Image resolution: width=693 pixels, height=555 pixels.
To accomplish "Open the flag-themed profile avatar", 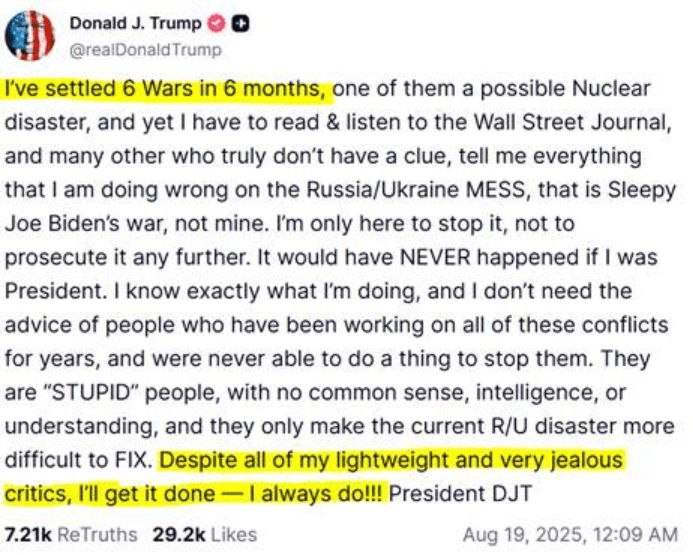I will 30,35.
